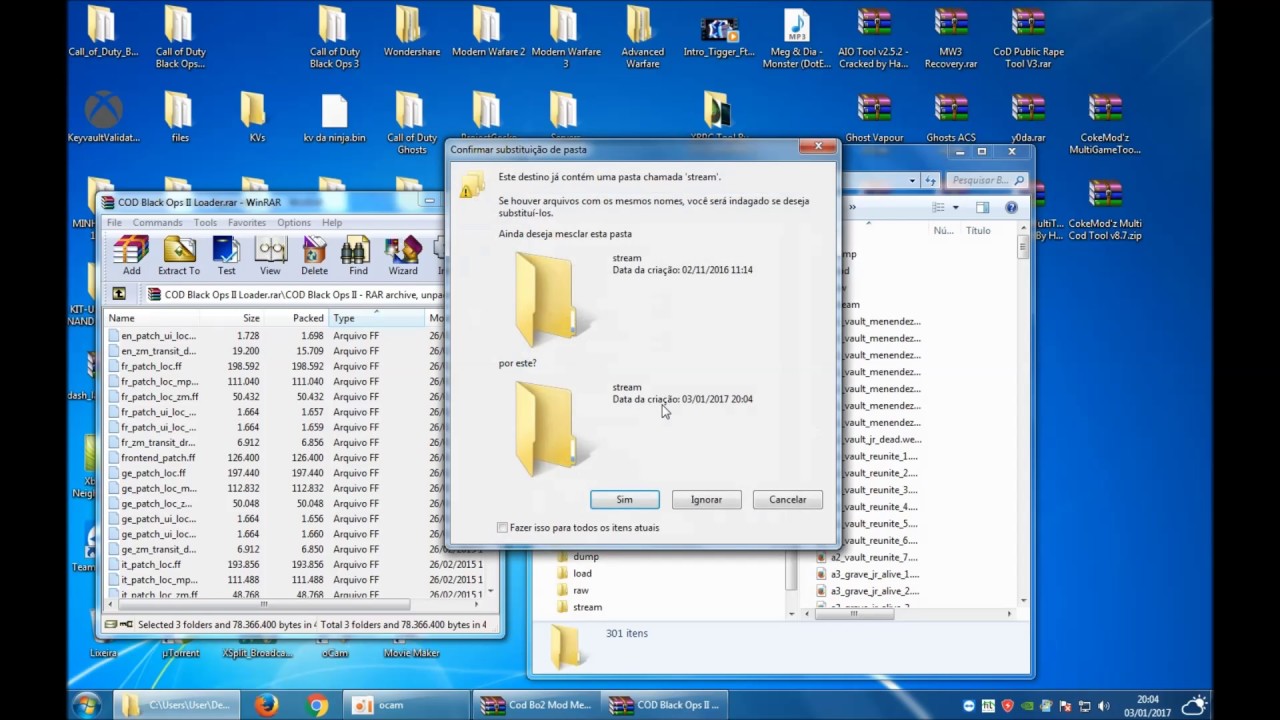Viewport: 1280px width, 720px height.
Task: Expand the hidden toolbar commands chevron in Explorer
Action: [x=853, y=208]
